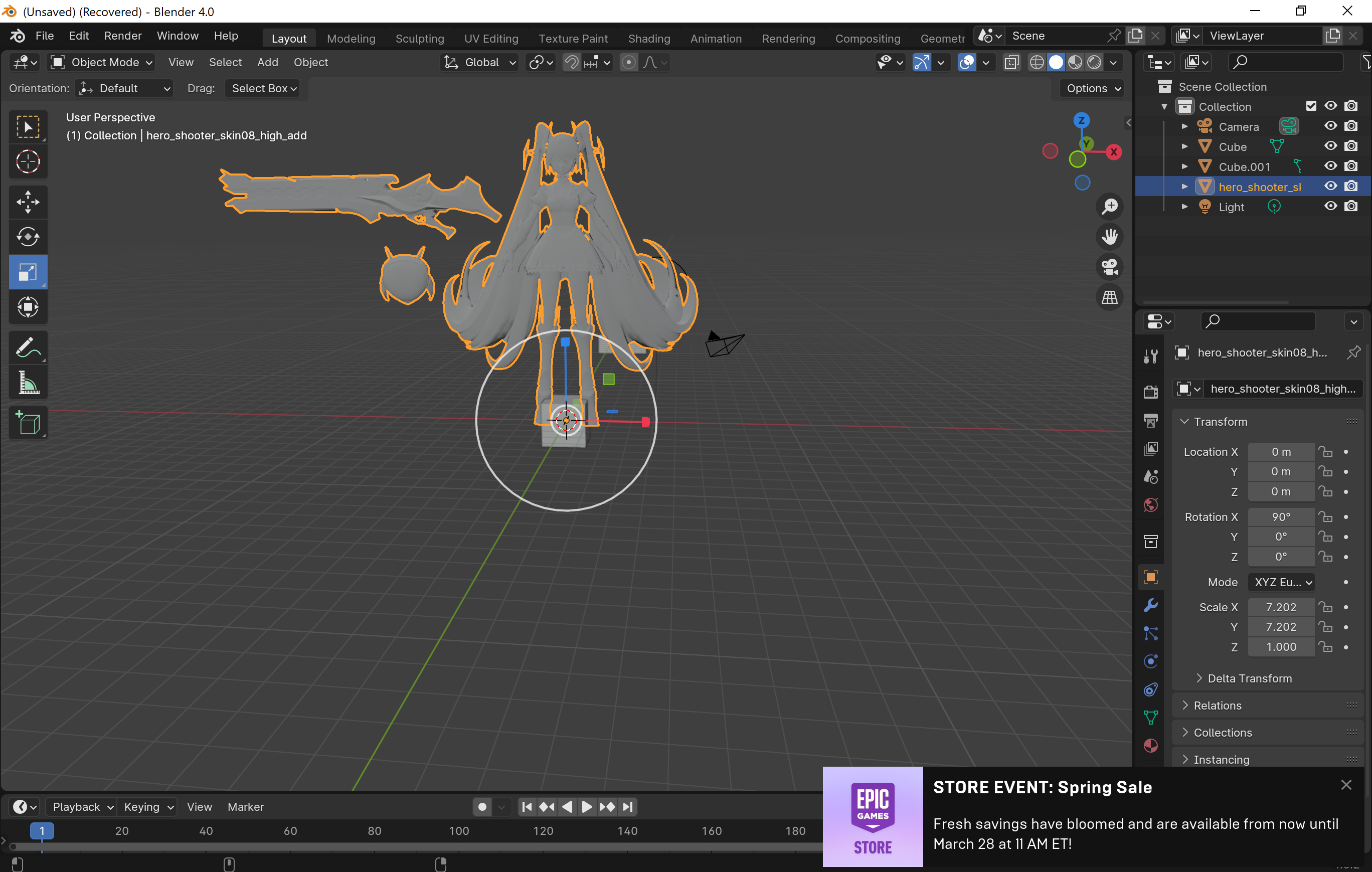Open the View Layer properties tab

pyautogui.click(x=1150, y=449)
